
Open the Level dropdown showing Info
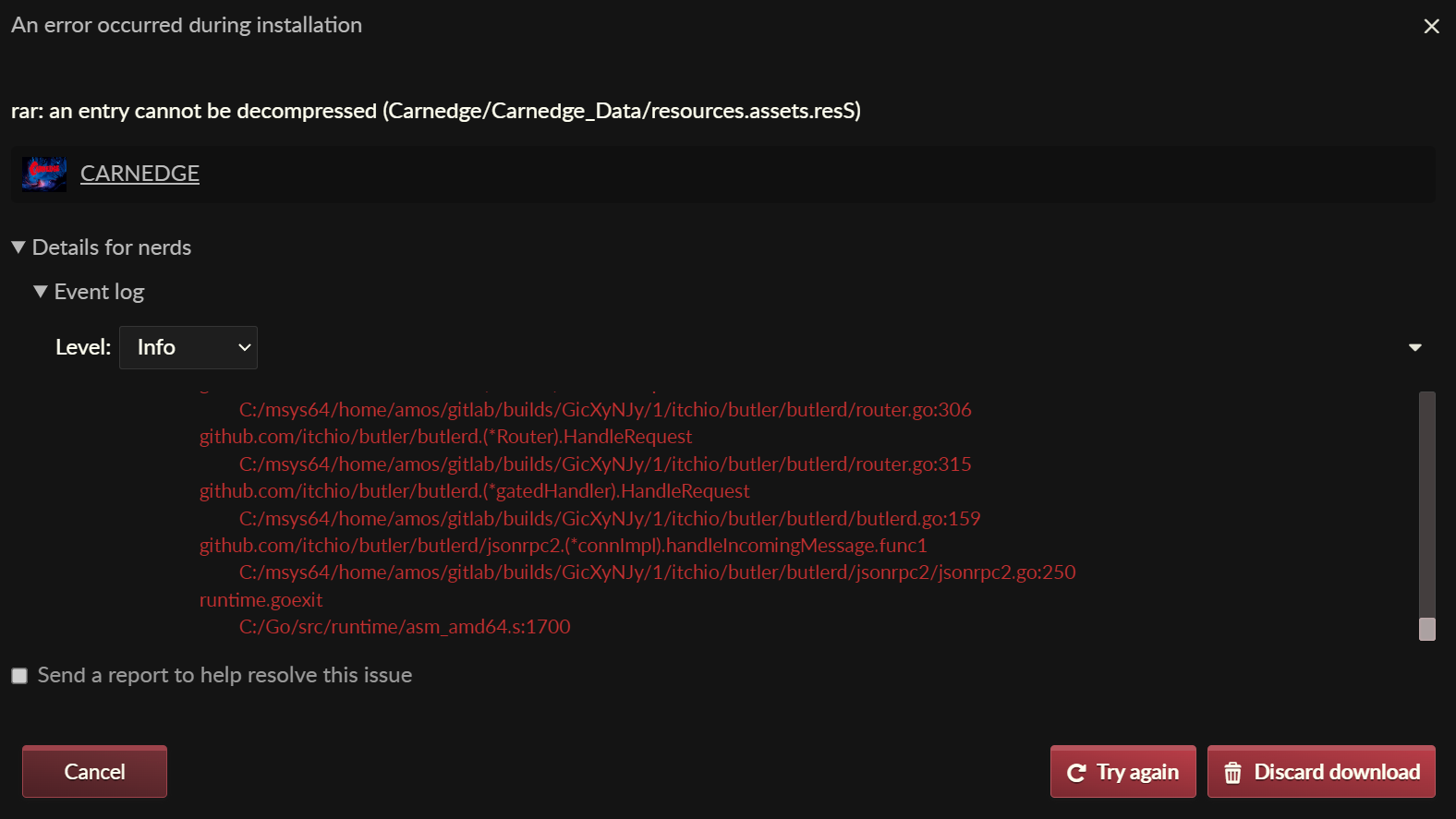[x=188, y=348]
